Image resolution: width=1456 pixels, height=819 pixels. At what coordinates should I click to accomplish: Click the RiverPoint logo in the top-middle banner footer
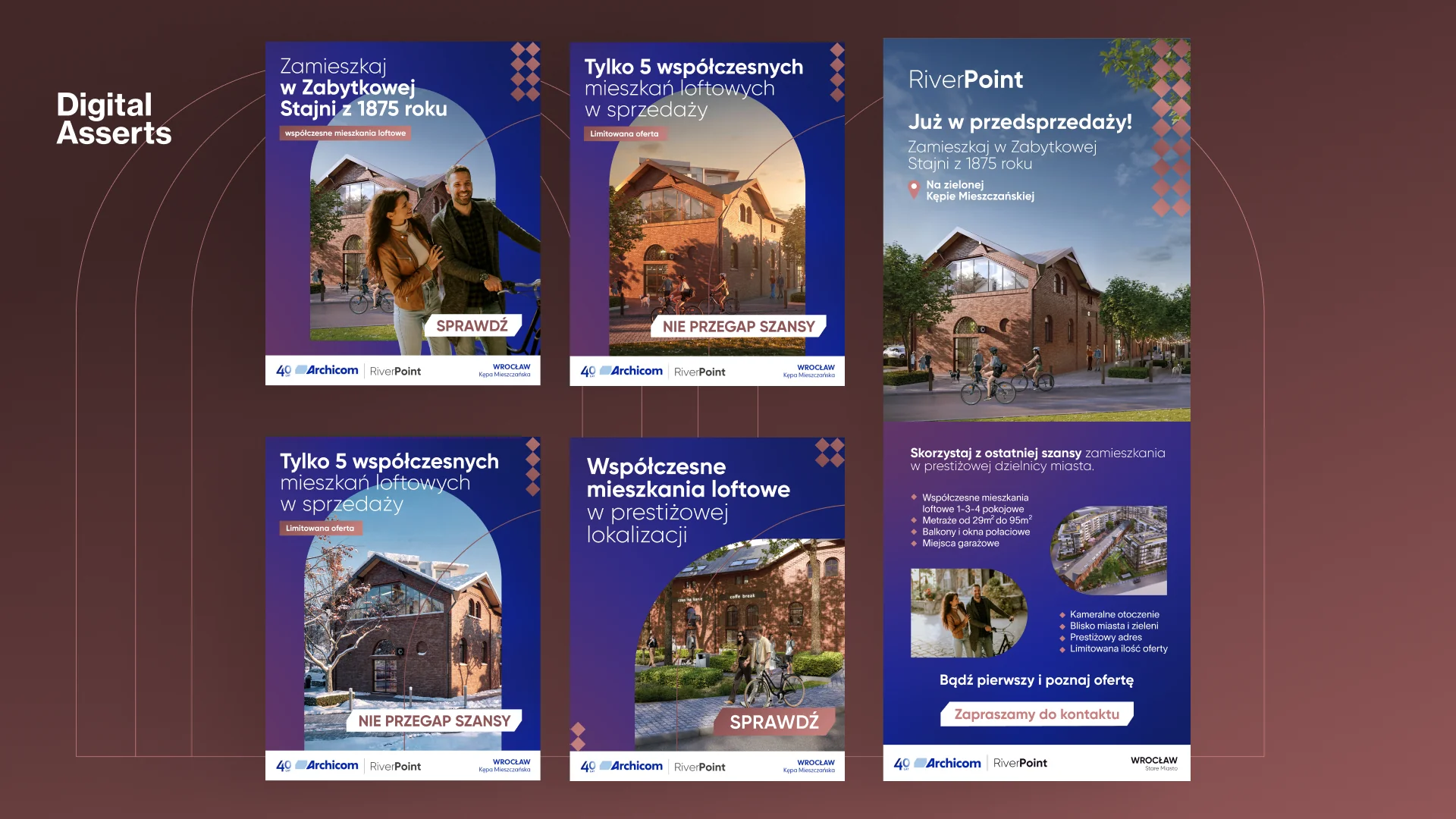point(699,372)
